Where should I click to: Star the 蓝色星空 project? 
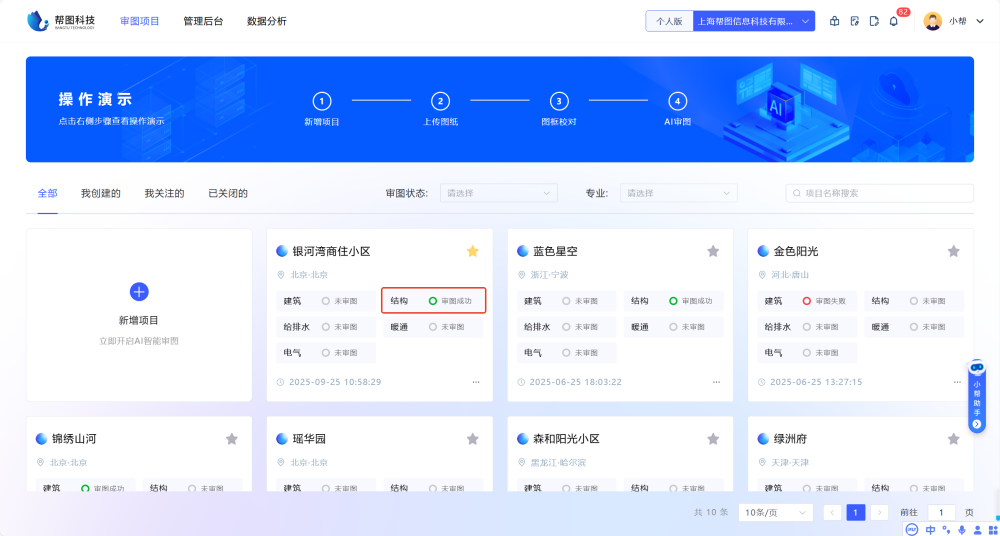tap(713, 251)
